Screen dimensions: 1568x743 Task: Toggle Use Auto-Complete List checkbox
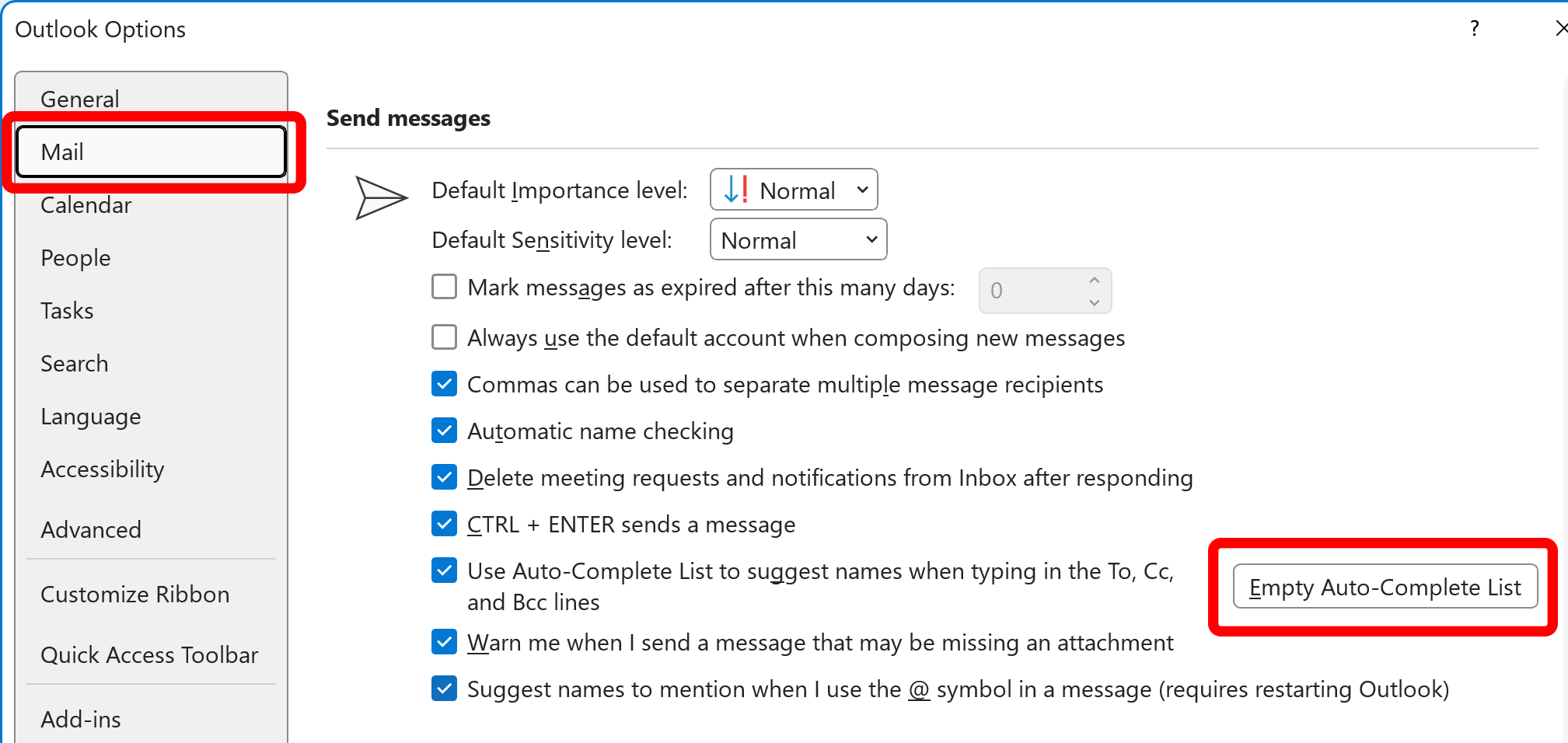pyautogui.click(x=444, y=570)
